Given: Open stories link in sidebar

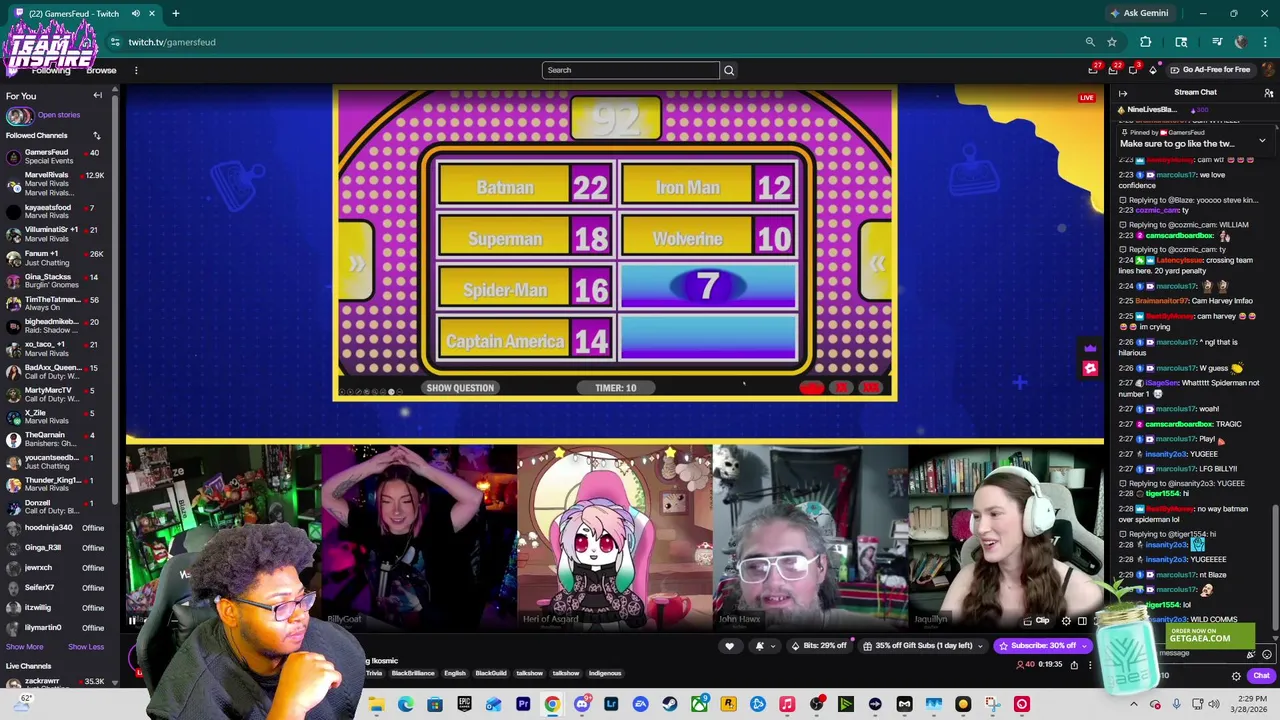Looking at the screenshot, I should [x=59, y=115].
